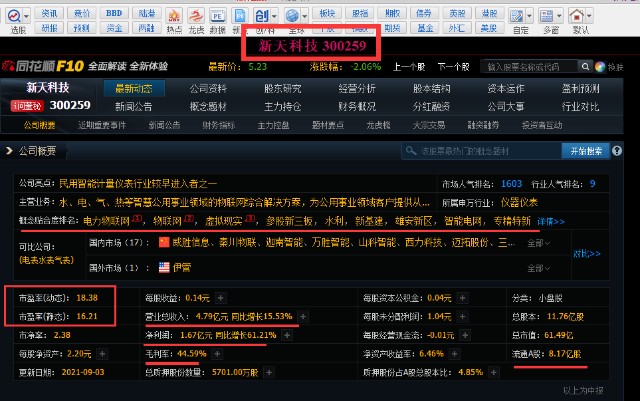640x401 pixels.
Task: Click the 港股 toolbar button
Action: pyautogui.click(x=489, y=13)
